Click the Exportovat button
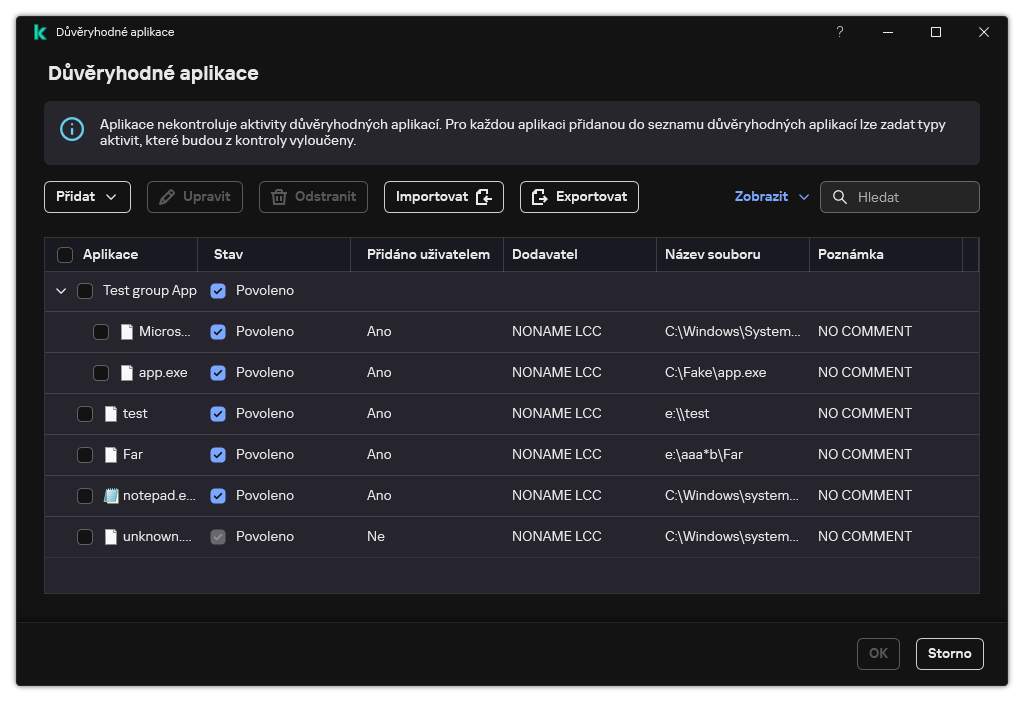Image resolution: width=1024 pixels, height=702 pixels. click(x=579, y=197)
